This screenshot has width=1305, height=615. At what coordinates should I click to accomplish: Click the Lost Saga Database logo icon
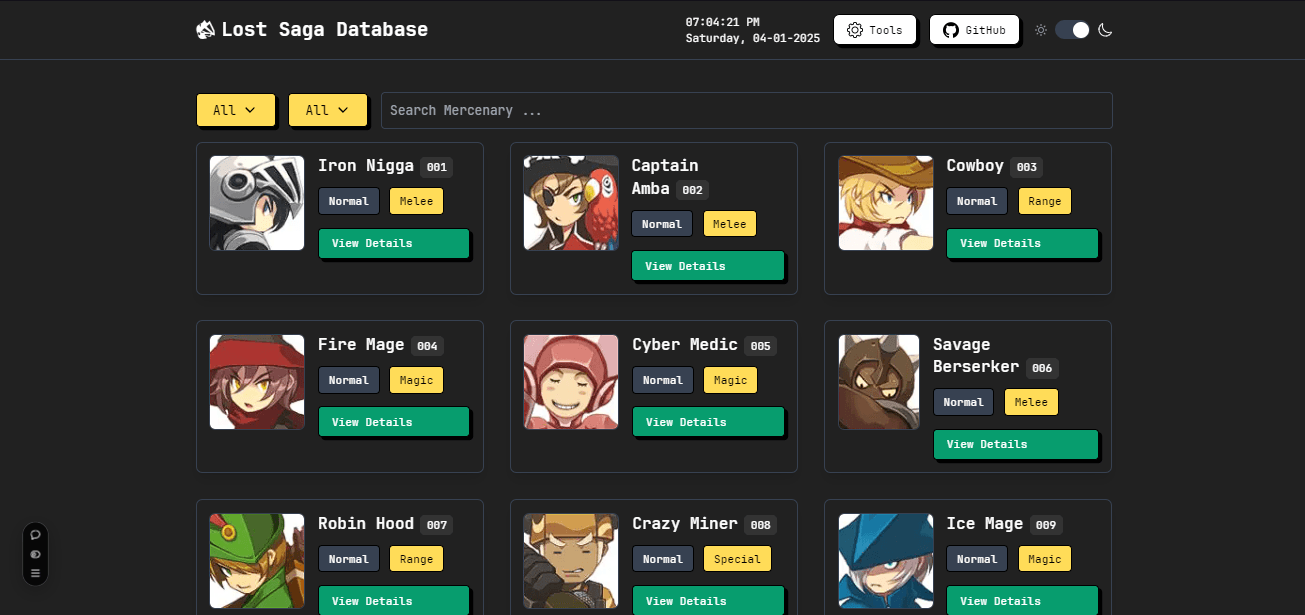pos(205,30)
